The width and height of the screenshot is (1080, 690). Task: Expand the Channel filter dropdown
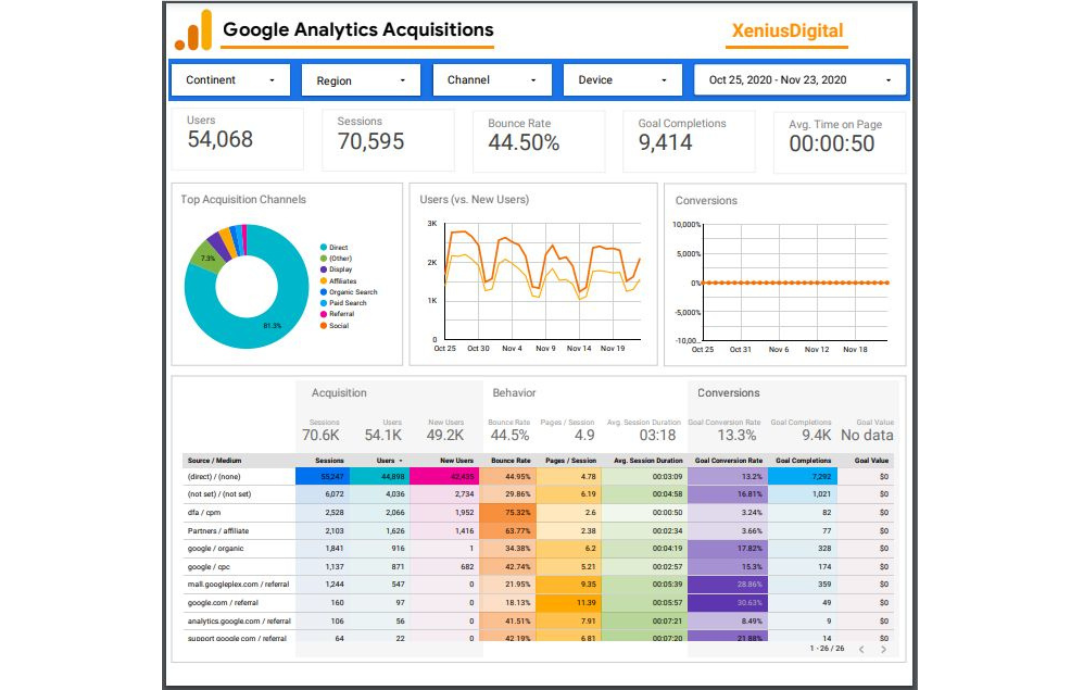tap(492, 80)
